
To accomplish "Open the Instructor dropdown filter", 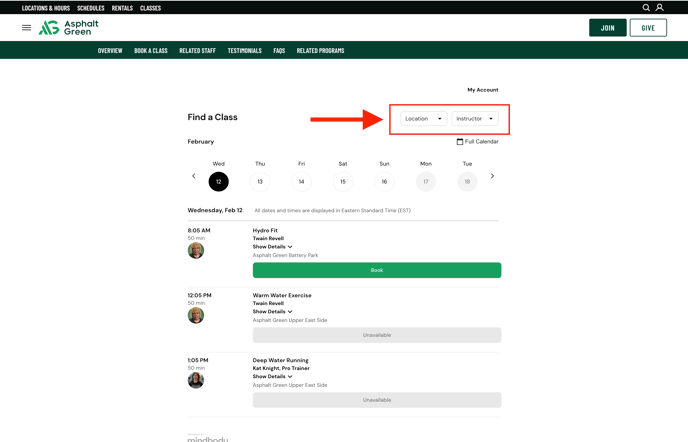I will (x=475, y=119).
